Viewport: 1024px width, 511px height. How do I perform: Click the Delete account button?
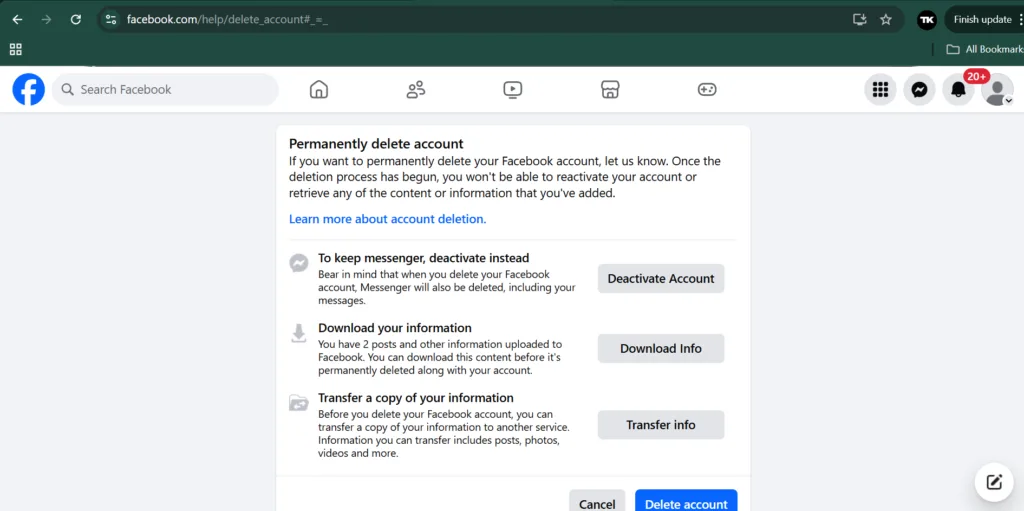point(686,503)
